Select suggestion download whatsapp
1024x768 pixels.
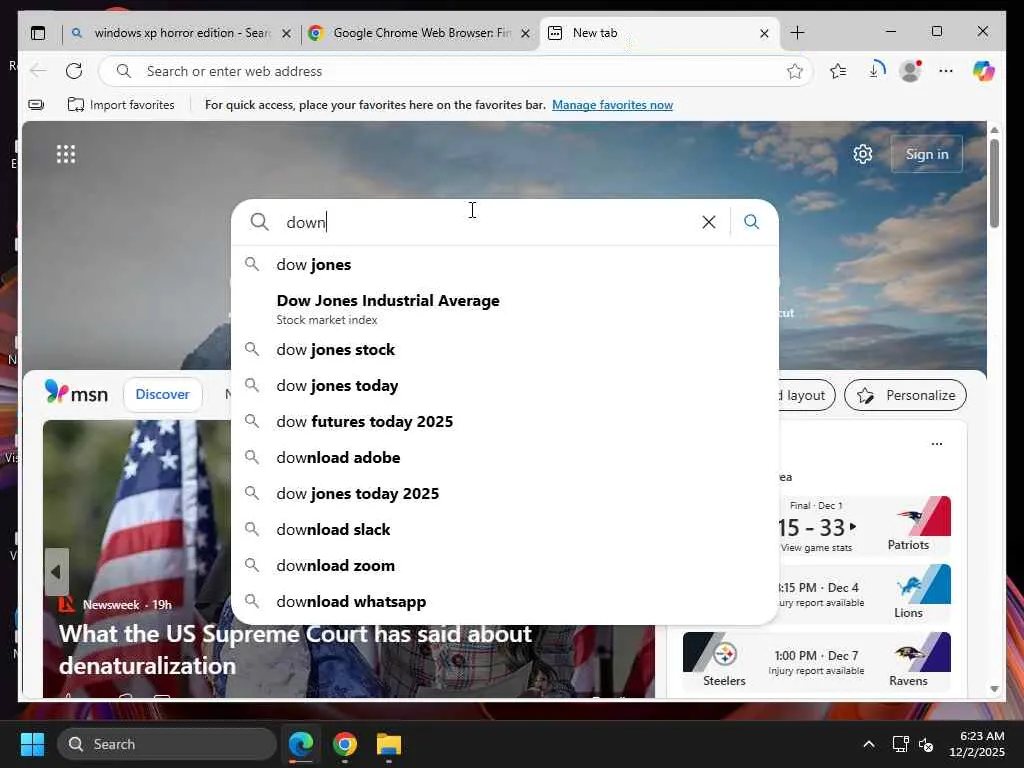click(x=505, y=601)
